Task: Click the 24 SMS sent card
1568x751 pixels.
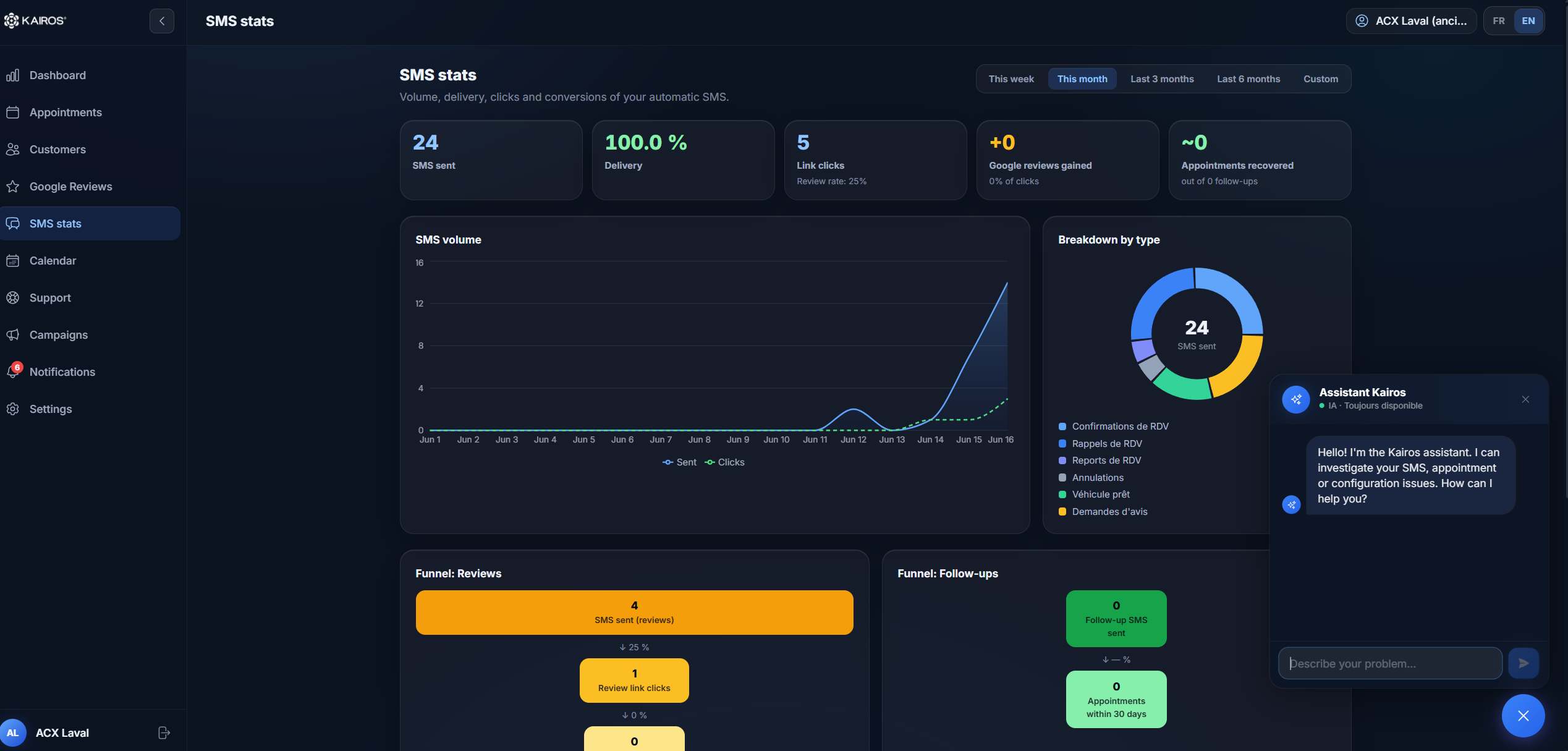Action: pos(491,160)
